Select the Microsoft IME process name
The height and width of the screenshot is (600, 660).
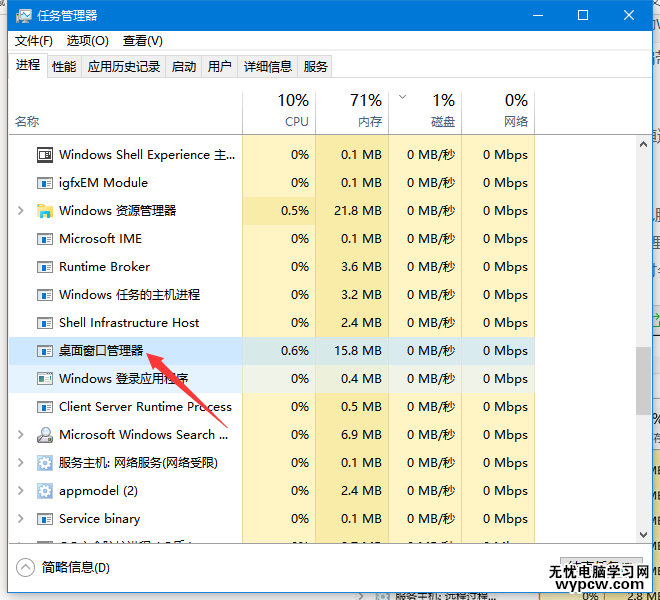tap(100, 239)
